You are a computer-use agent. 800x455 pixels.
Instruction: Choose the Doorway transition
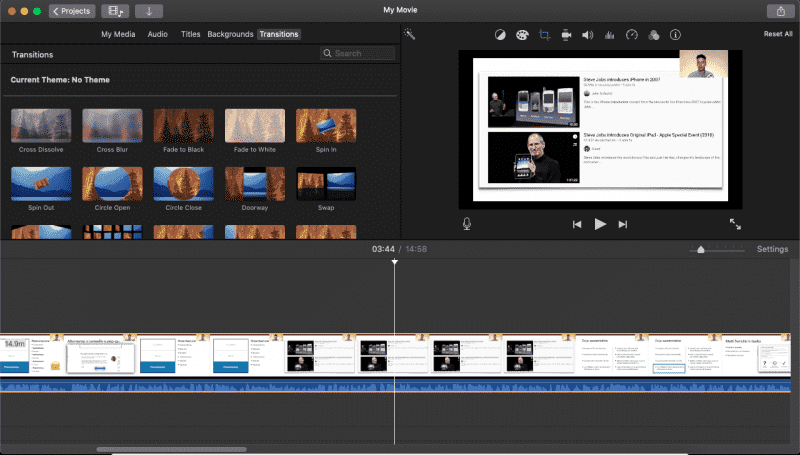pos(255,184)
